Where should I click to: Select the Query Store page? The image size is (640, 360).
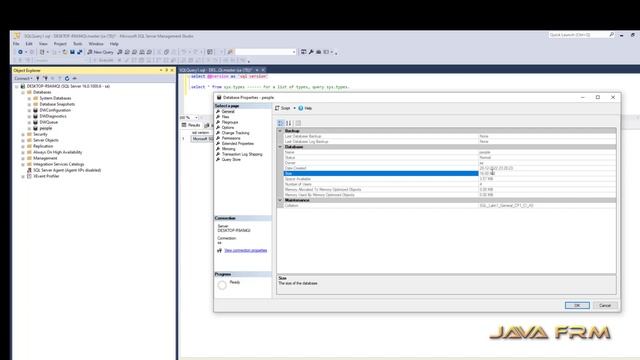[231, 160]
